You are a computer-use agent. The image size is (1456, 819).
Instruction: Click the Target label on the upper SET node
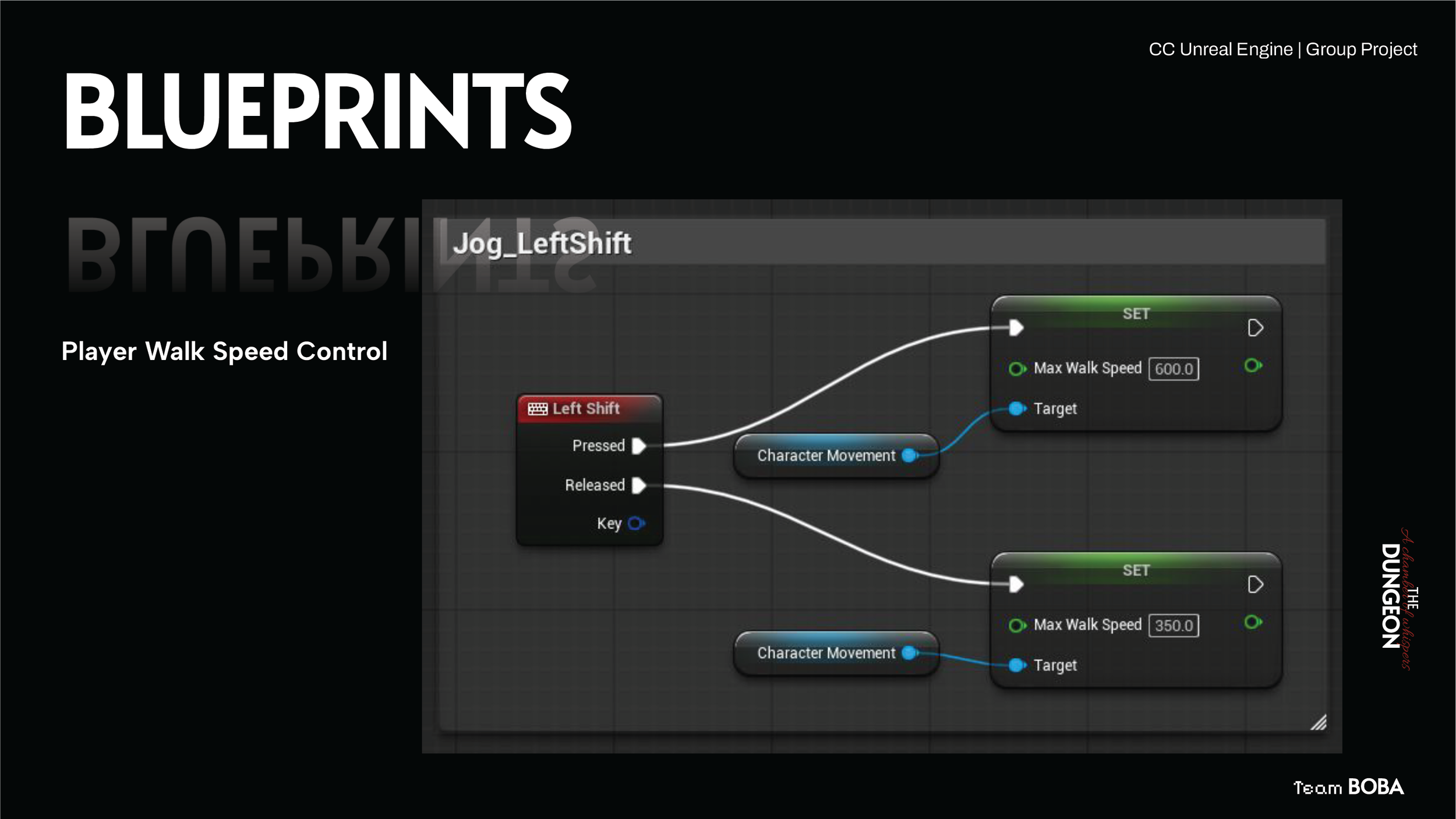(1055, 409)
